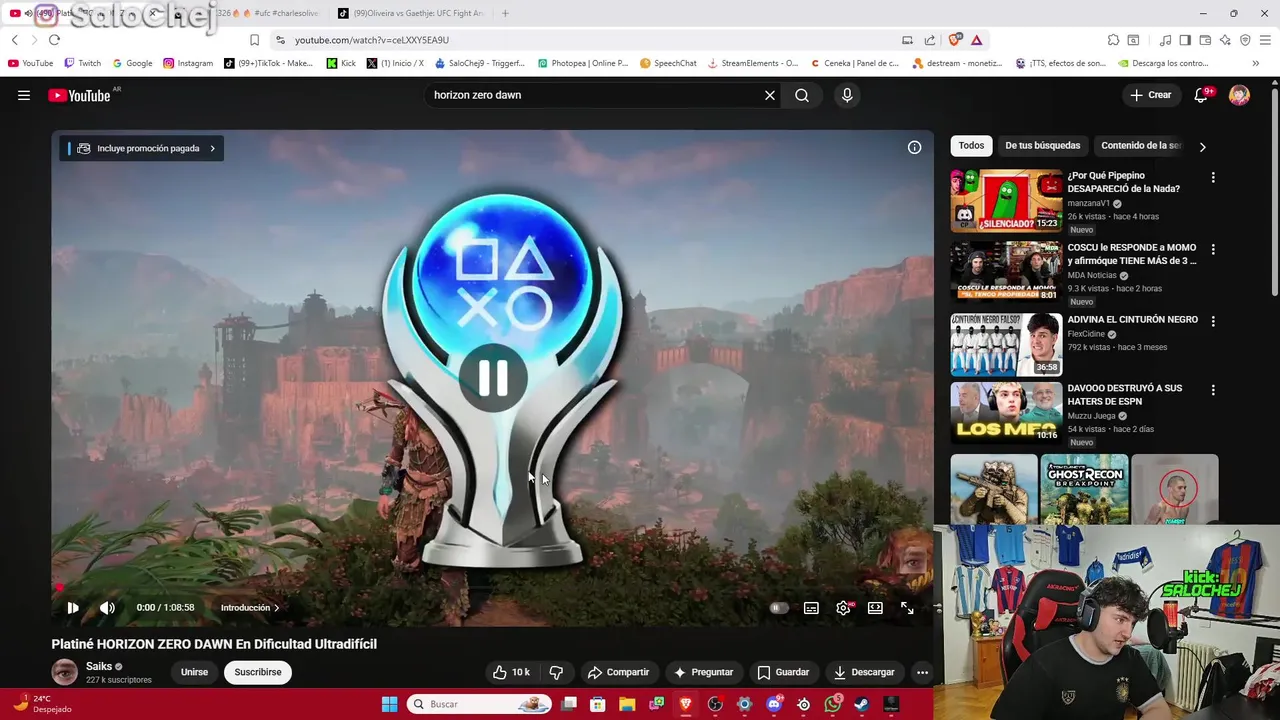Expand the Introducción chapter list
Image resolution: width=1280 pixels, height=720 pixels.
250,607
